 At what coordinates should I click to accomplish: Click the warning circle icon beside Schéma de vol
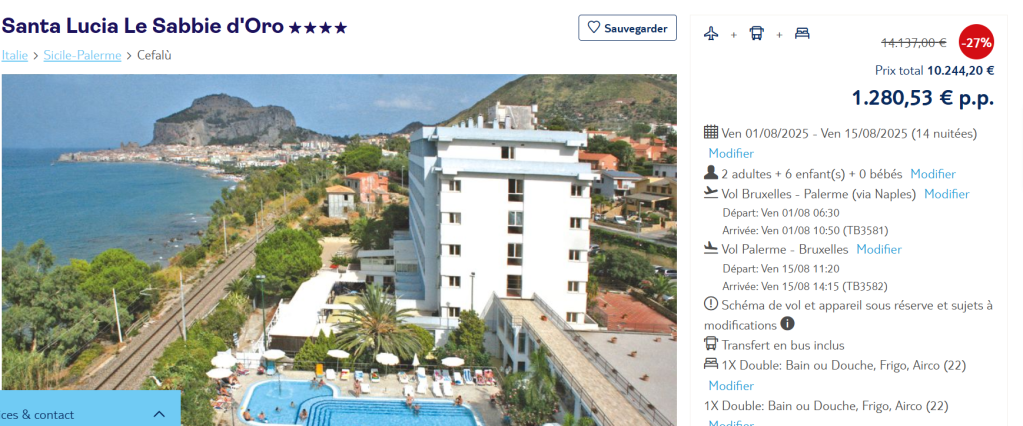click(711, 304)
